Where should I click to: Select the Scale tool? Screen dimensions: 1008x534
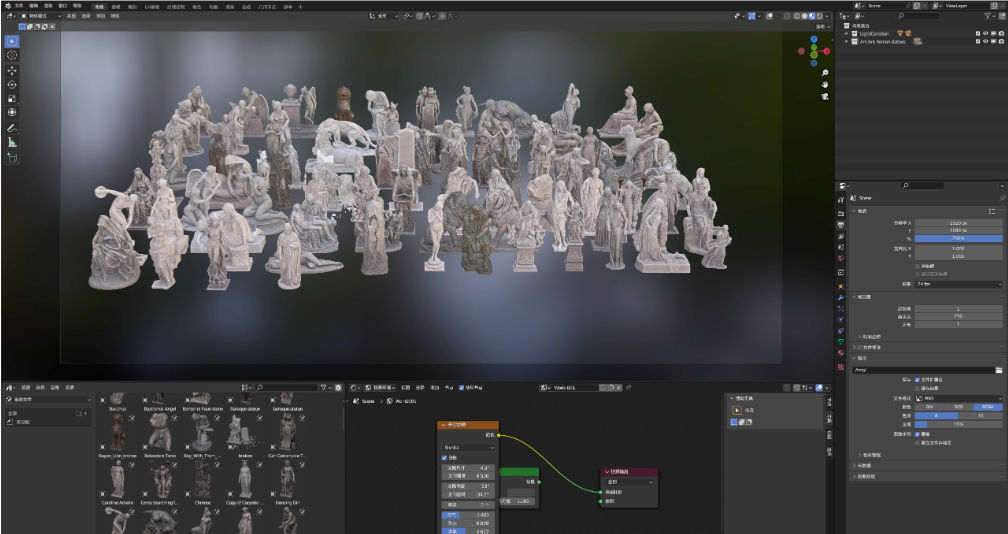[12, 98]
